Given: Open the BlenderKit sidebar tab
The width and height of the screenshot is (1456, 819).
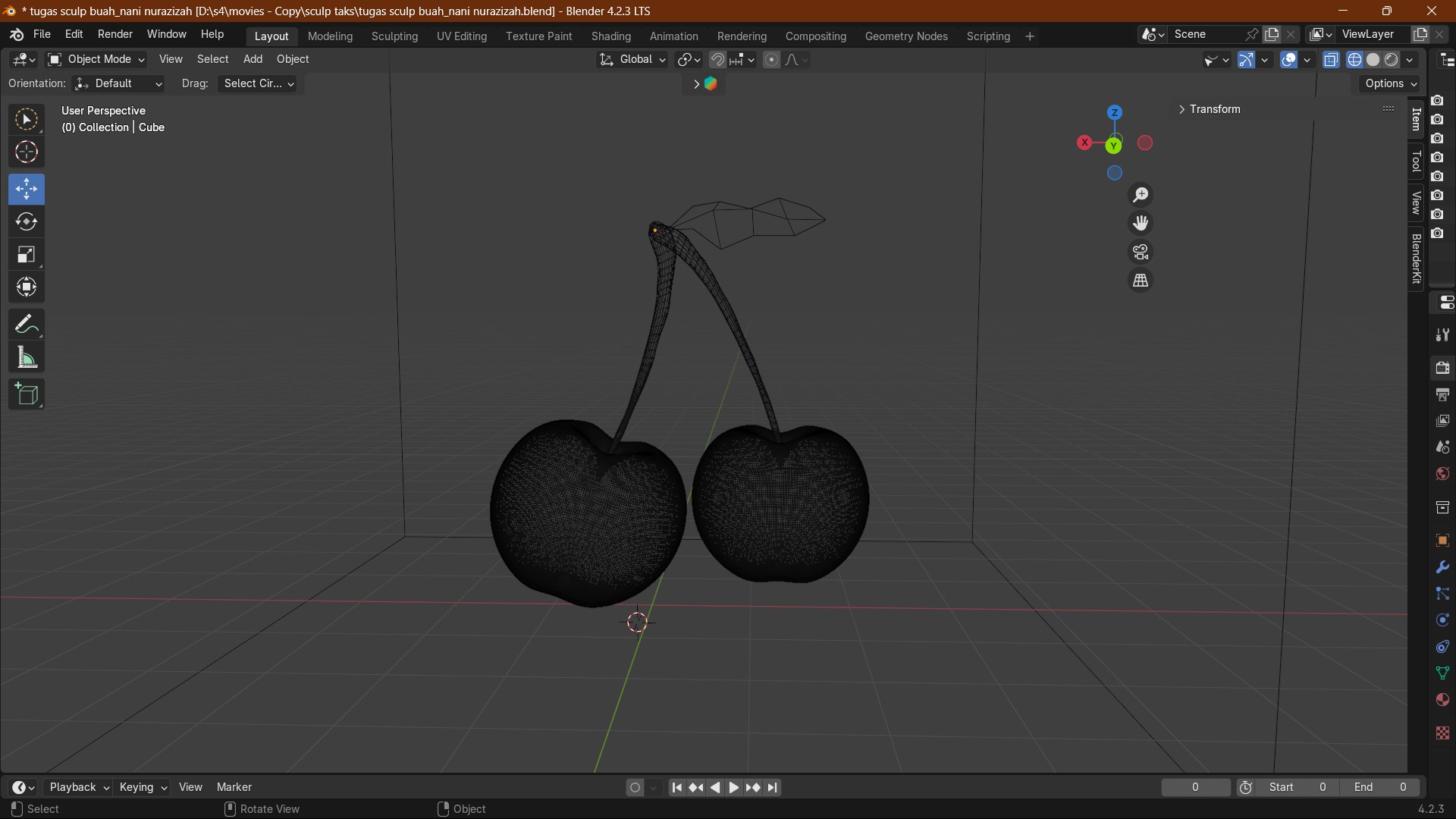Looking at the screenshot, I should coord(1416,259).
